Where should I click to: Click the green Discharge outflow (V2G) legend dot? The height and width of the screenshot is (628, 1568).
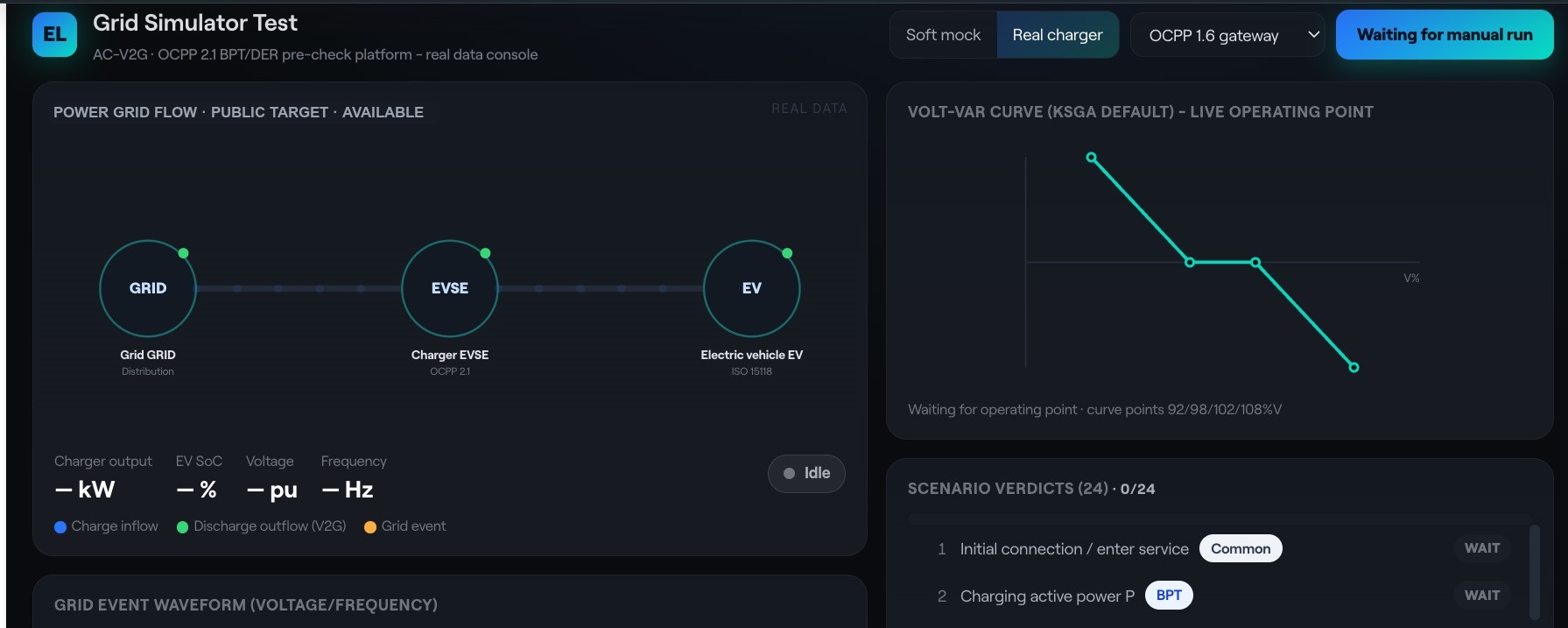click(183, 527)
